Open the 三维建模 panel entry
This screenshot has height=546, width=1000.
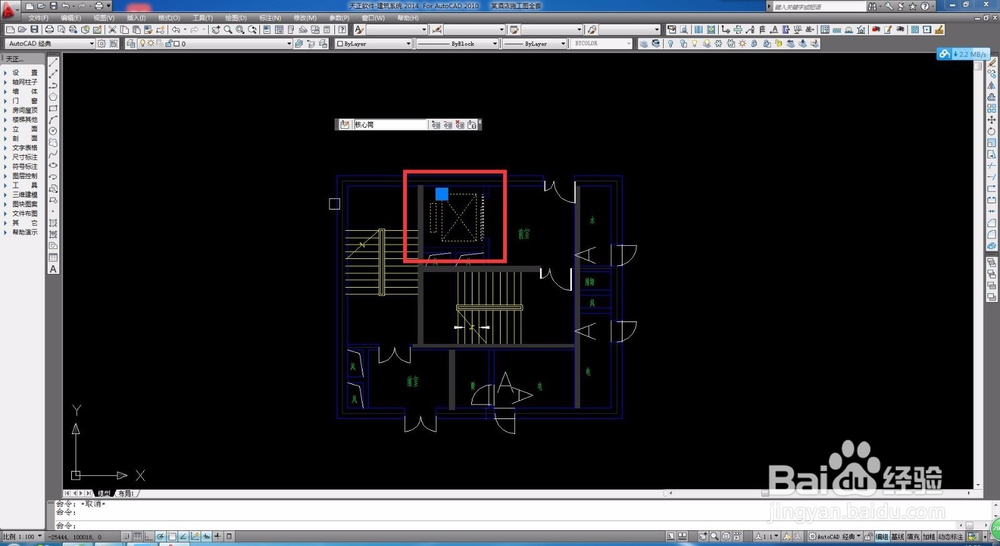pyautogui.click(x=25, y=195)
